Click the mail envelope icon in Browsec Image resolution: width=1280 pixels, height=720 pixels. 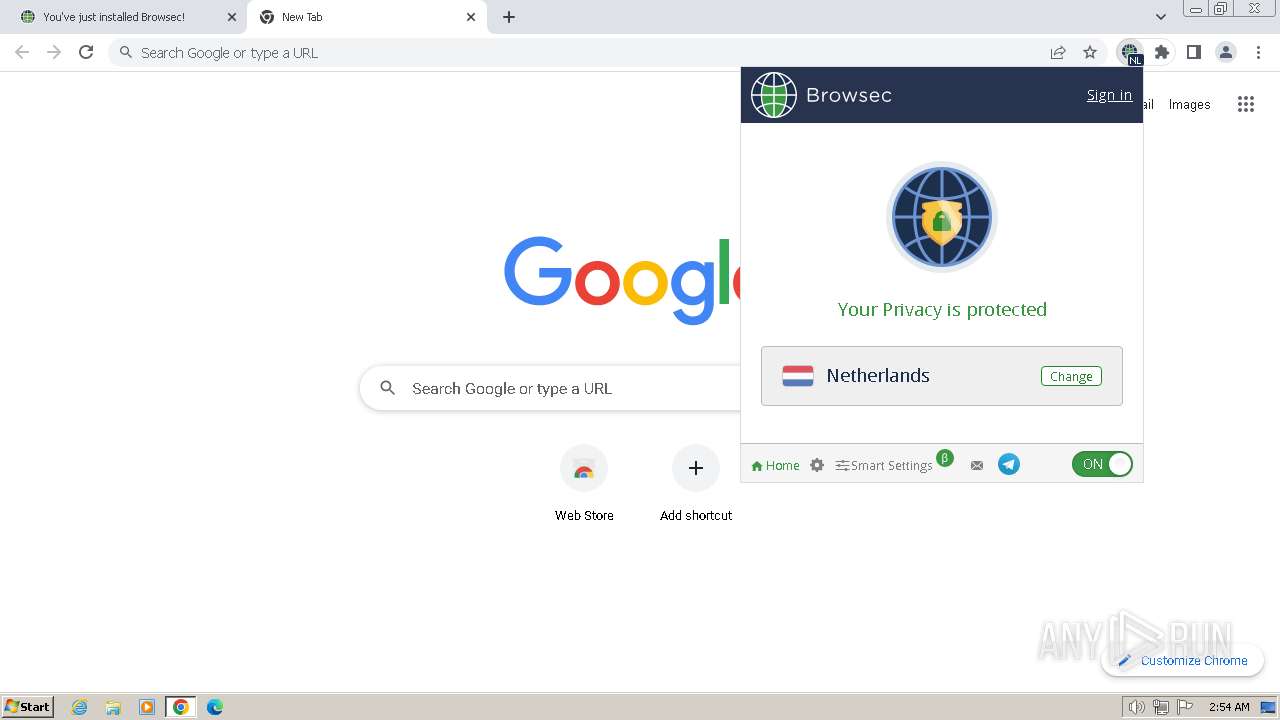pos(977,465)
